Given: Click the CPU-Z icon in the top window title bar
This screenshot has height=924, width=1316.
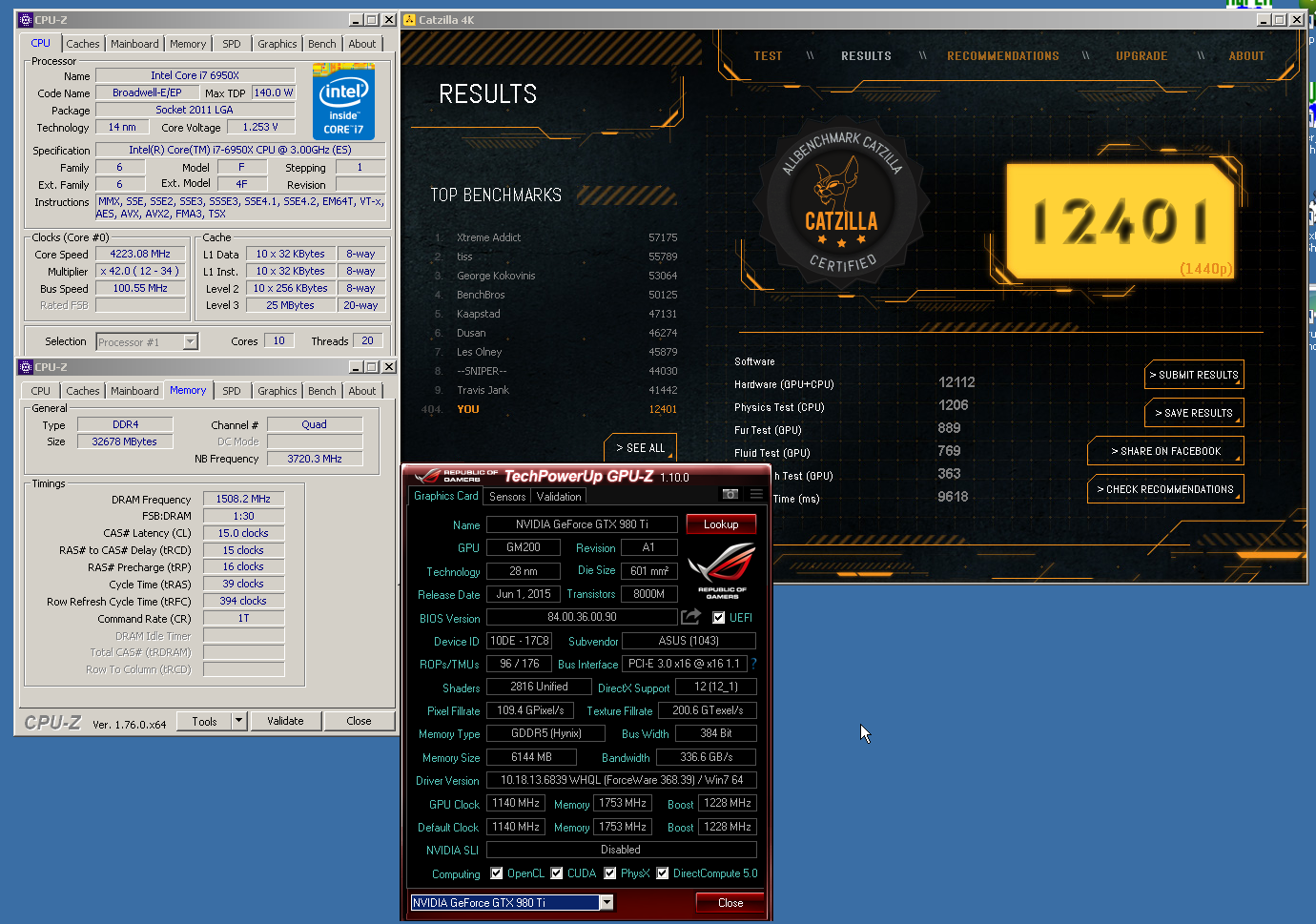Looking at the screenshot, I should click(26, 19).
